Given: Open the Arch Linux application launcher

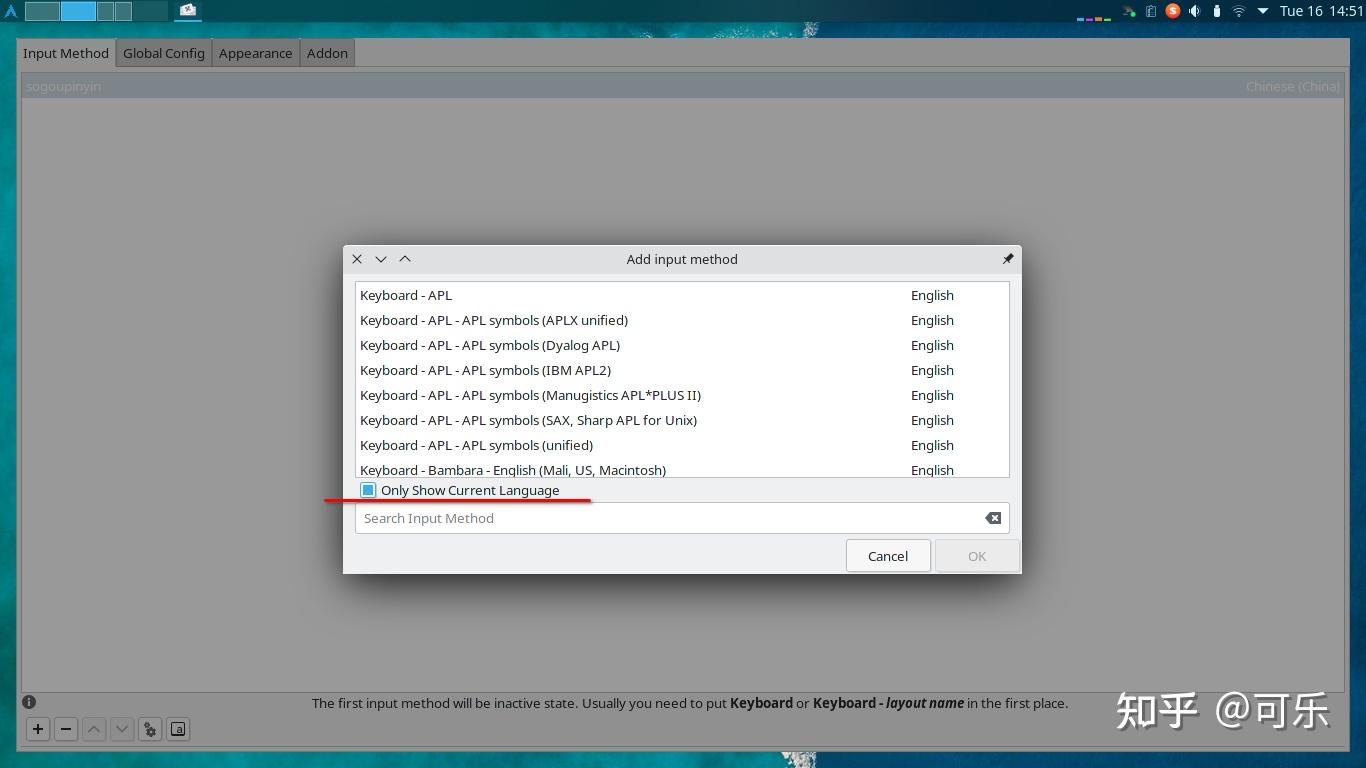Looking at the screenshot, I should pos(11,11).
